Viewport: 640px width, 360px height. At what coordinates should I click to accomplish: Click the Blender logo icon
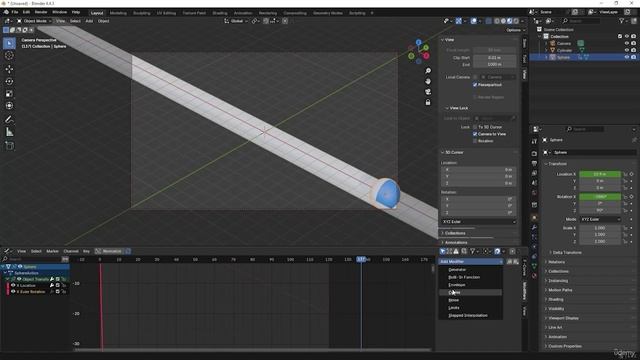point(6,12)
